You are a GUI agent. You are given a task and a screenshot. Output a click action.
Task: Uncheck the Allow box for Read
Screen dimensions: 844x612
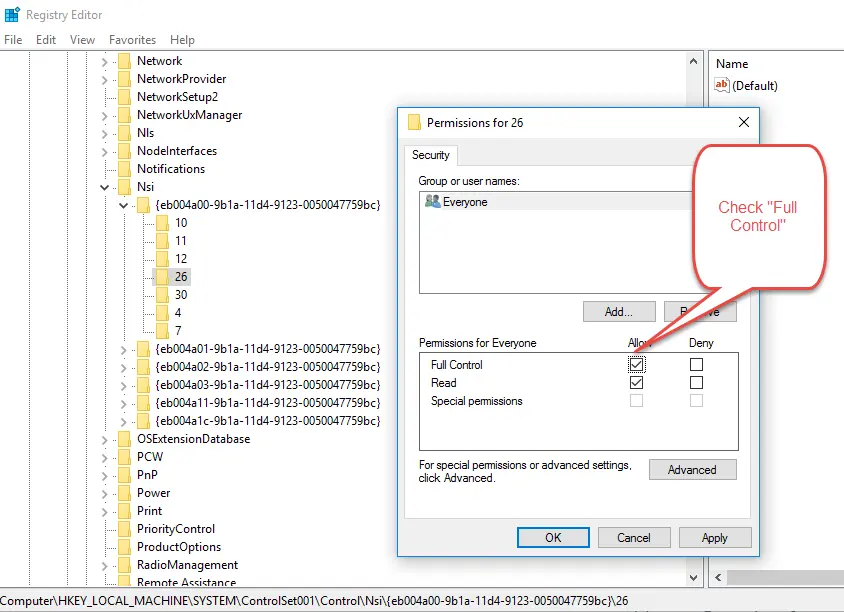637,383
